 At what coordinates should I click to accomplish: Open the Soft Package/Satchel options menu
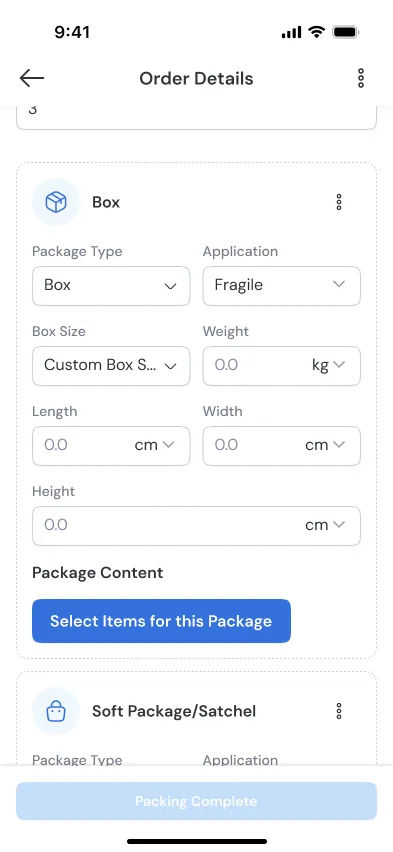[339, 711]
